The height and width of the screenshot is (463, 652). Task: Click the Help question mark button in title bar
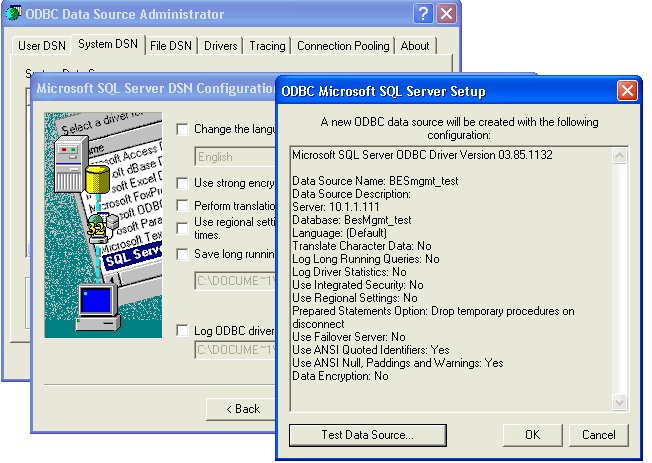[x=423, y=14]
